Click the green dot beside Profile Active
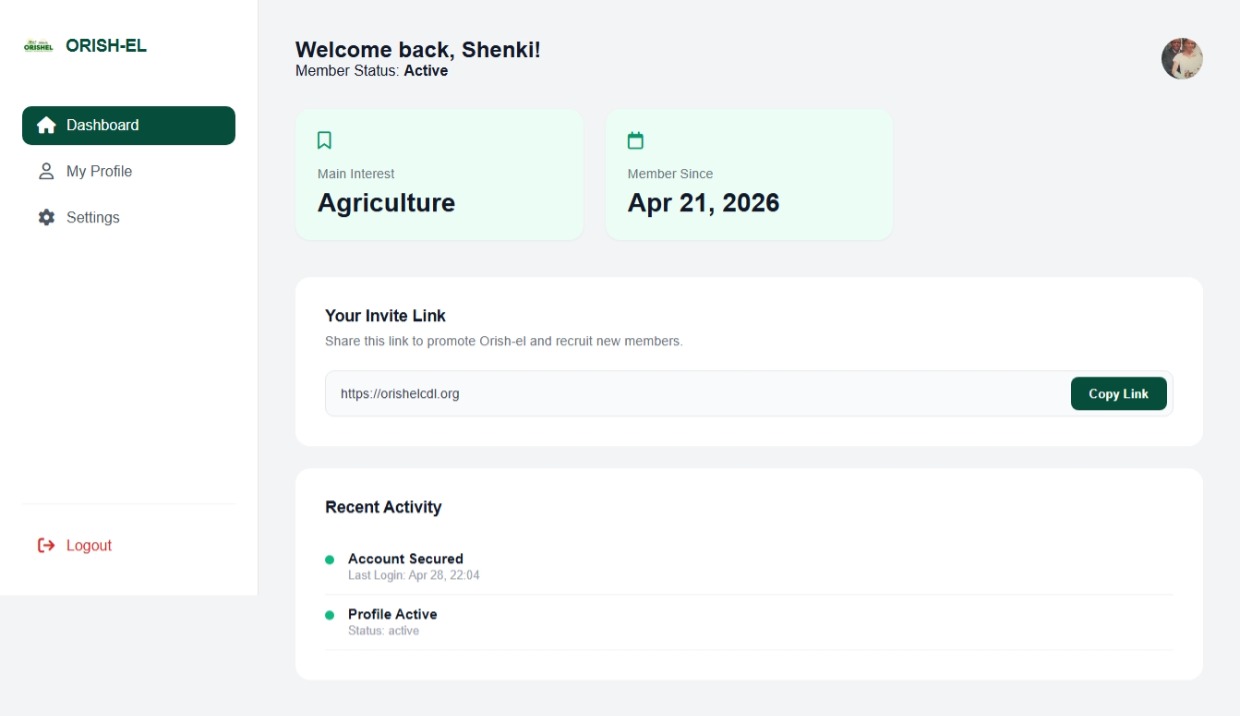The image size is (1240, 716). pos(330,615)
